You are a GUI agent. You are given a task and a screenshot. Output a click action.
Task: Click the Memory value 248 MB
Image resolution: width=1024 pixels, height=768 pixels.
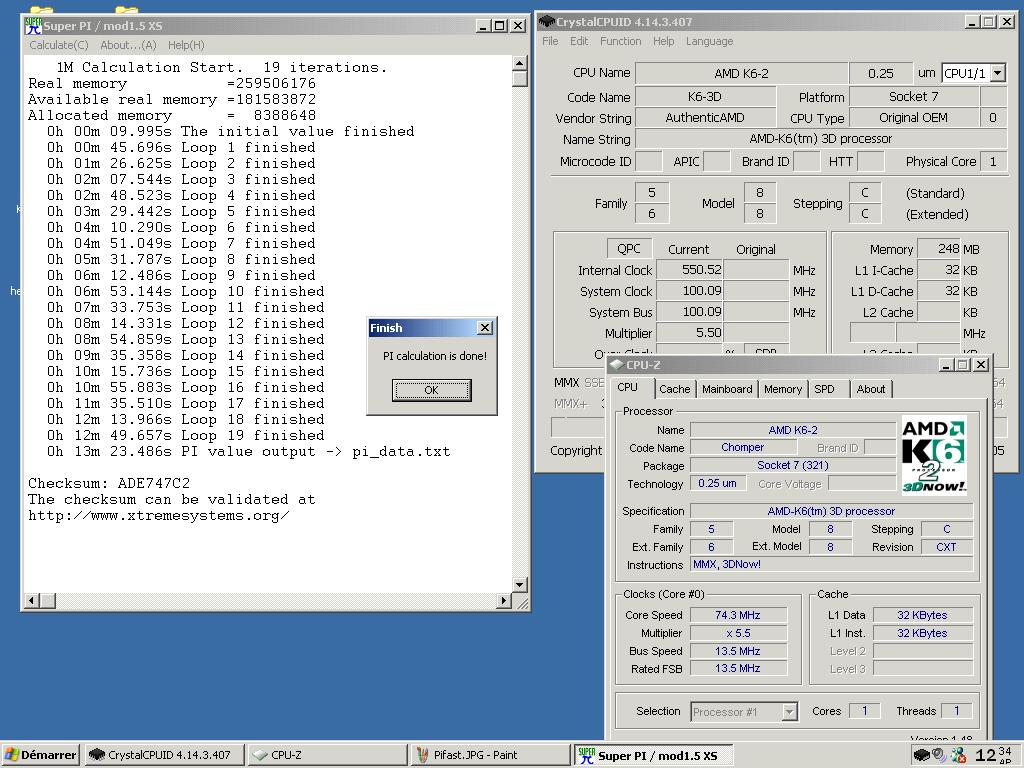939,249
